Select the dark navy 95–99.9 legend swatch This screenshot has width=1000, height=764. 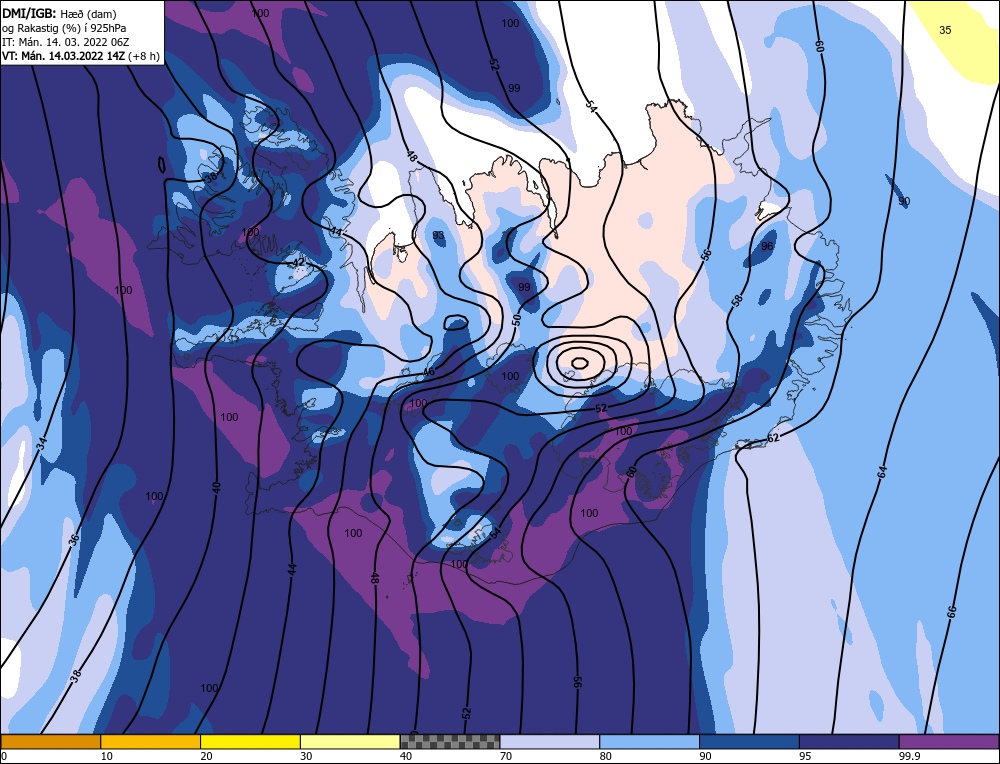click(849, 741)
